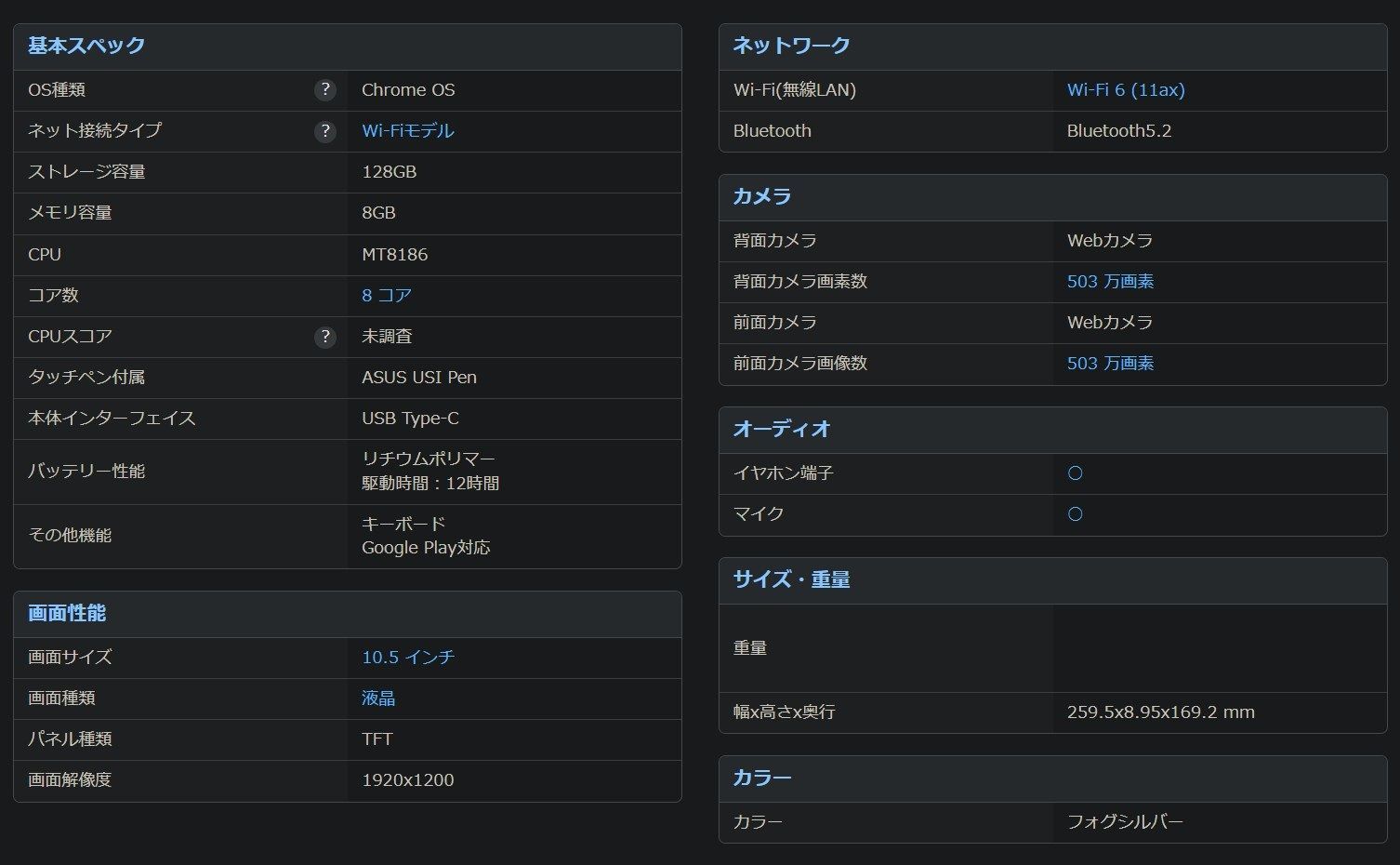Click the ストレージ容量 row label
Image resolution: width=1400 pixels, height=865 pixels.
[86, 172]
